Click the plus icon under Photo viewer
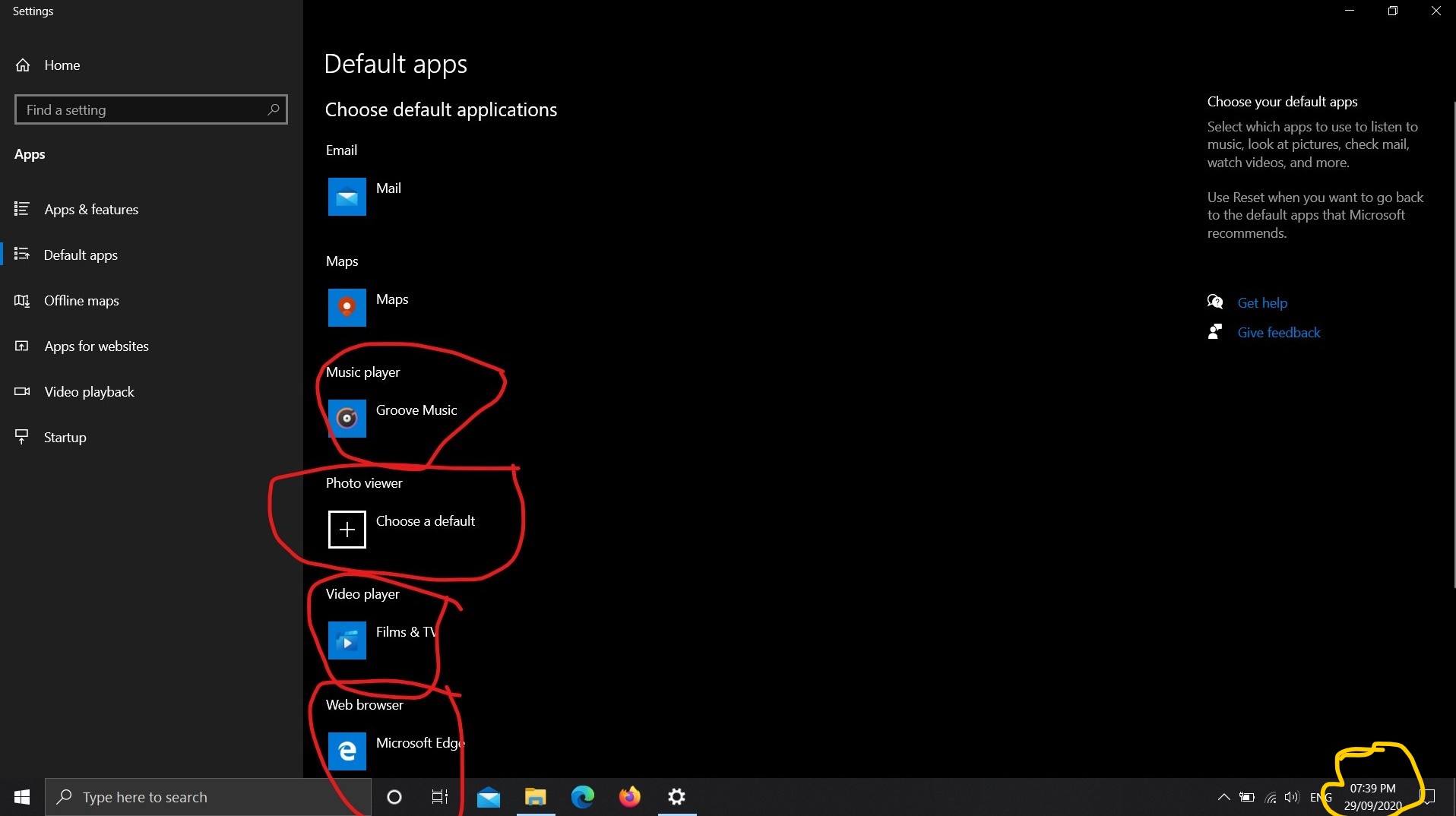Screen dimensions: 1456x816 click(x=347, y=530)
